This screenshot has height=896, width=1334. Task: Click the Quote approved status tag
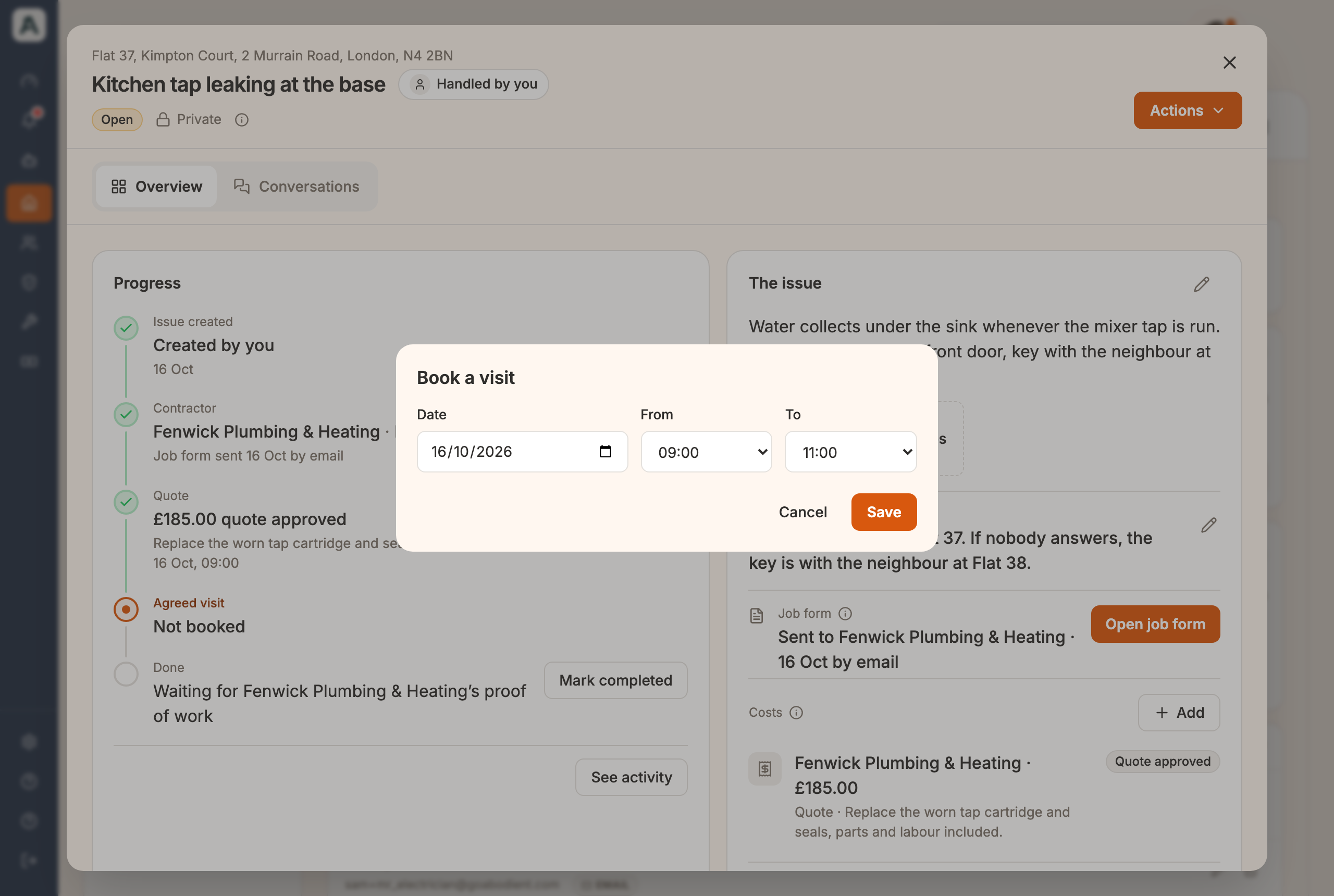coord(1162,762)
